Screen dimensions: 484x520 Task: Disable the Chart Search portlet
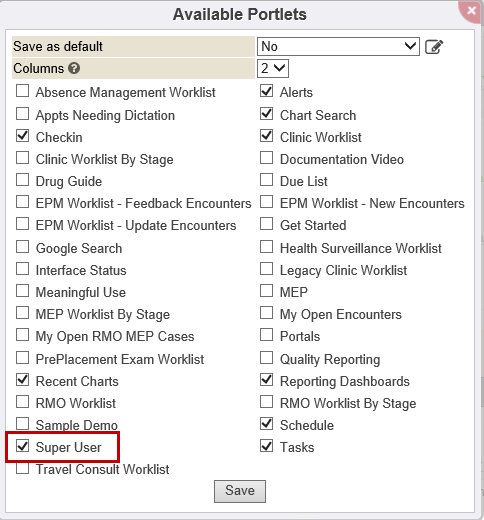pyautogui.click(x=266, y=114)
